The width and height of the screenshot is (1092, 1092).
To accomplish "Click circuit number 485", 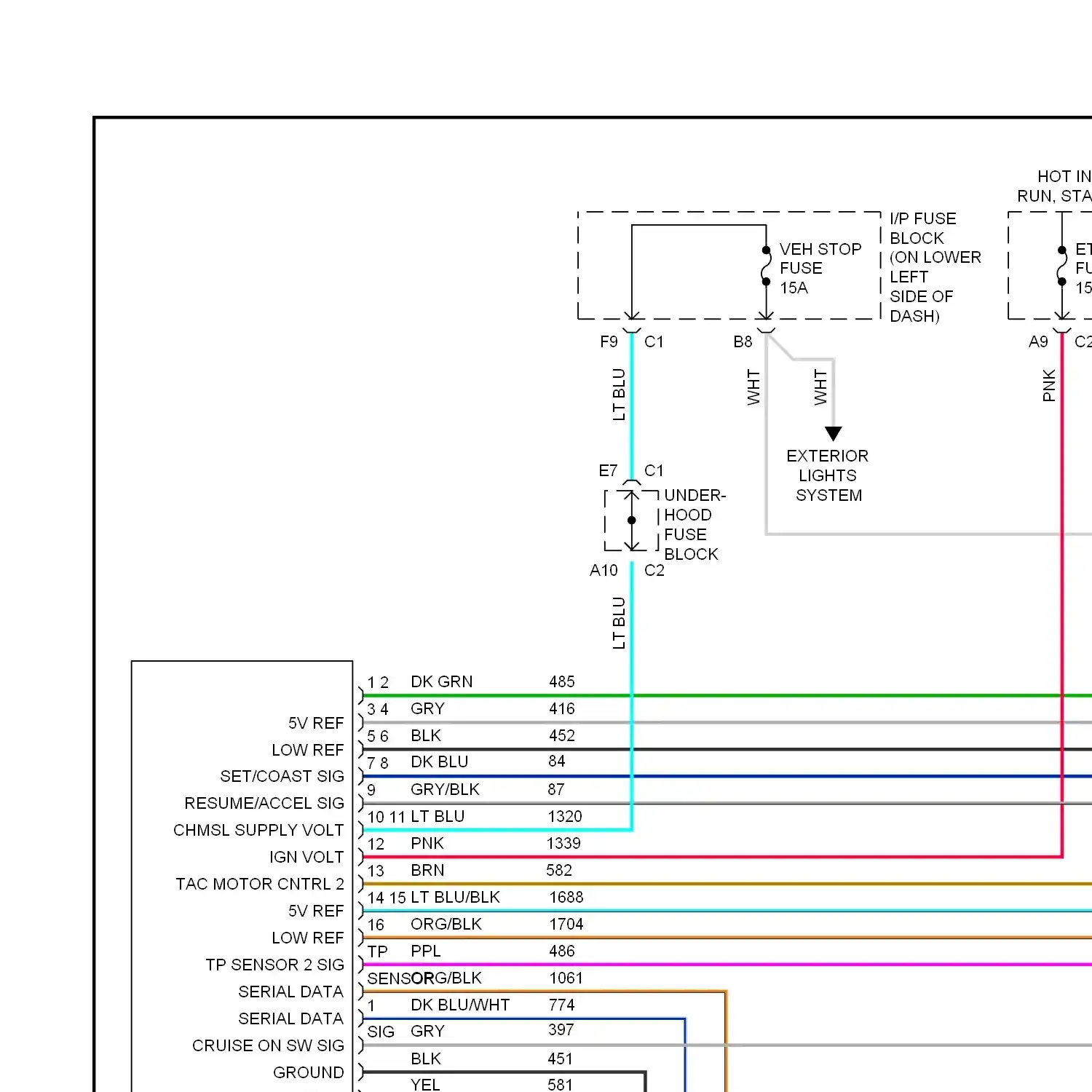I will [x=562, y=682].
